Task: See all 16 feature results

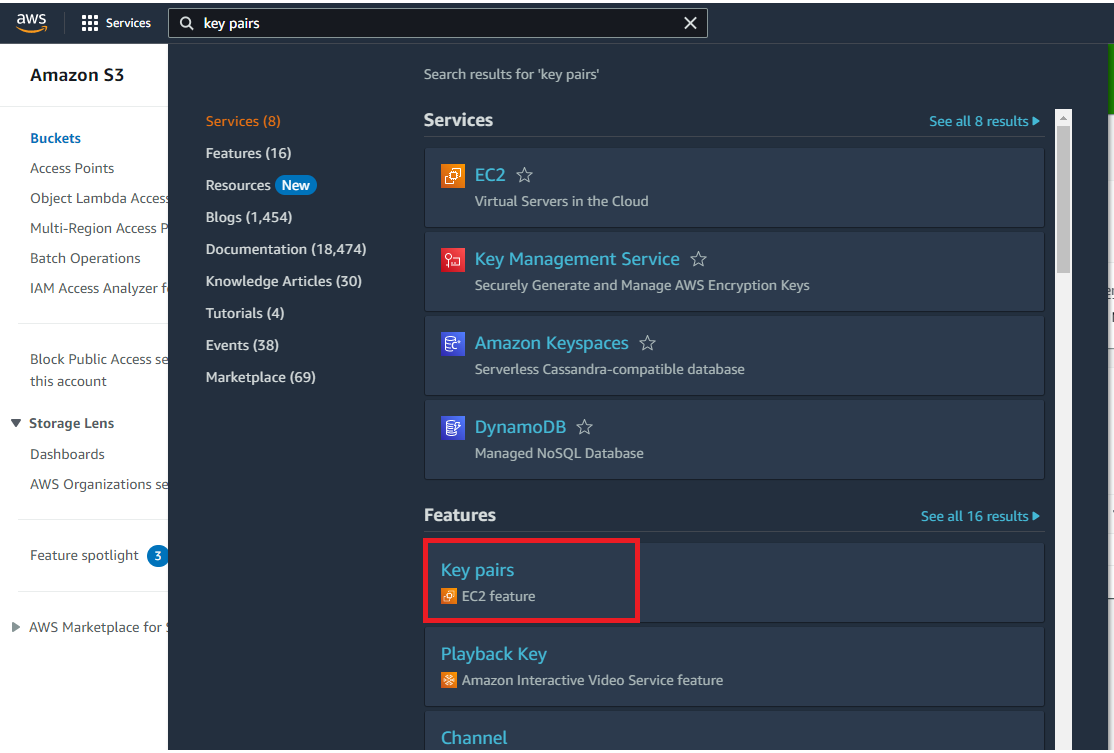Action: 980,516
